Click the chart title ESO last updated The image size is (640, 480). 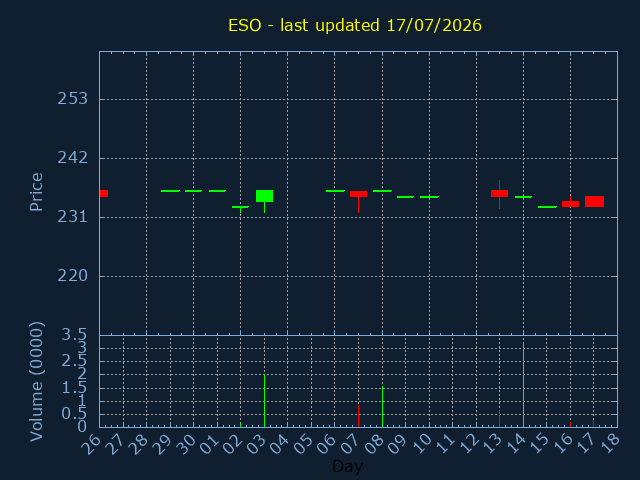(355, 25)
